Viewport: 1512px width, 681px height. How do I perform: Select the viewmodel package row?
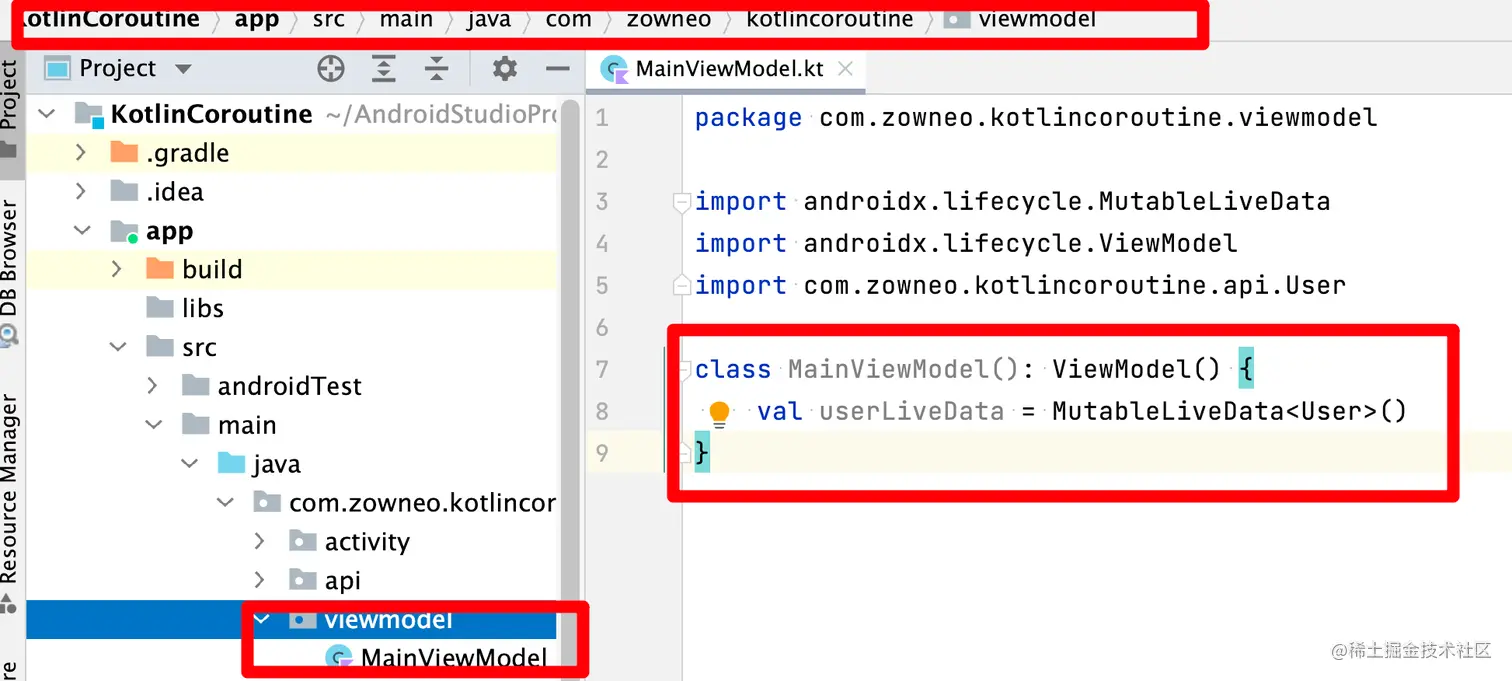pos(291,620)
